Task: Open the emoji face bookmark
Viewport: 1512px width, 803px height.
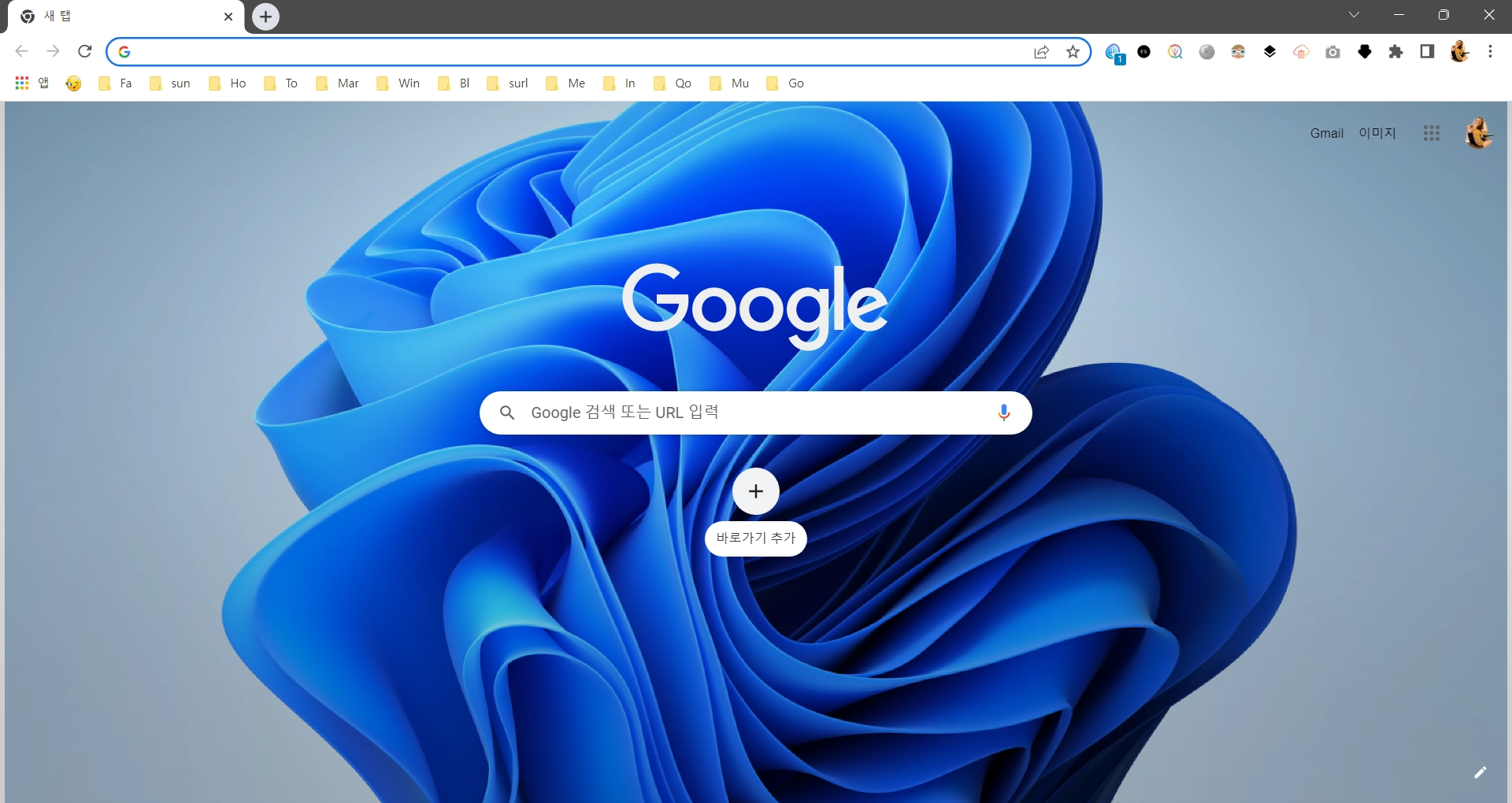Action: (73, 83)
